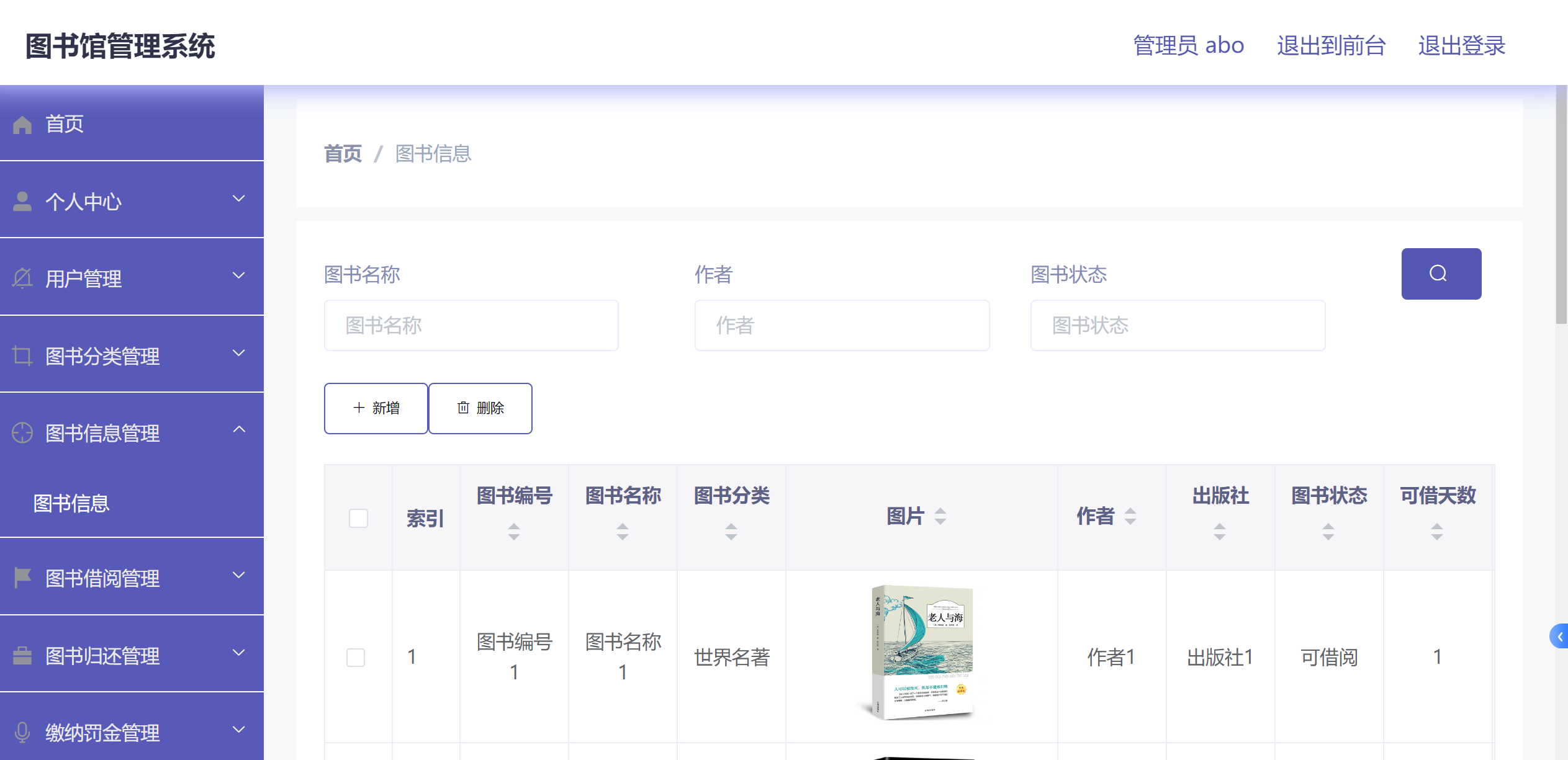This screenshot has width=1568, height=760.
Task: Navigate to 首页 via breadcrumb
Action: pyautogui.click(x=343, y=153)
